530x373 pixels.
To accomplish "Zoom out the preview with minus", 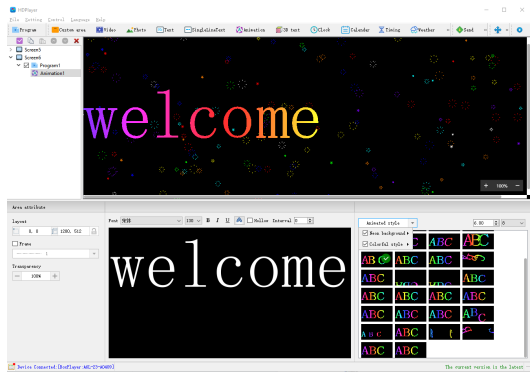I will [x=517, y=185].
